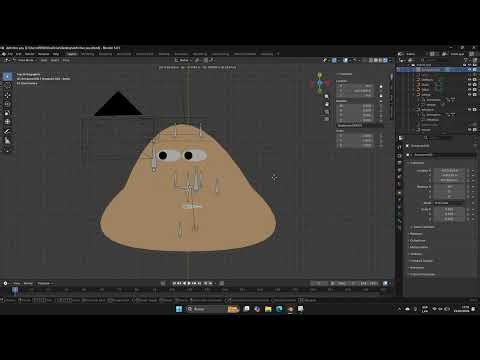The height and width of the screenshot is (360, 480).
Task: Open the Playback popover in timeline
Action: pos(45,283)
